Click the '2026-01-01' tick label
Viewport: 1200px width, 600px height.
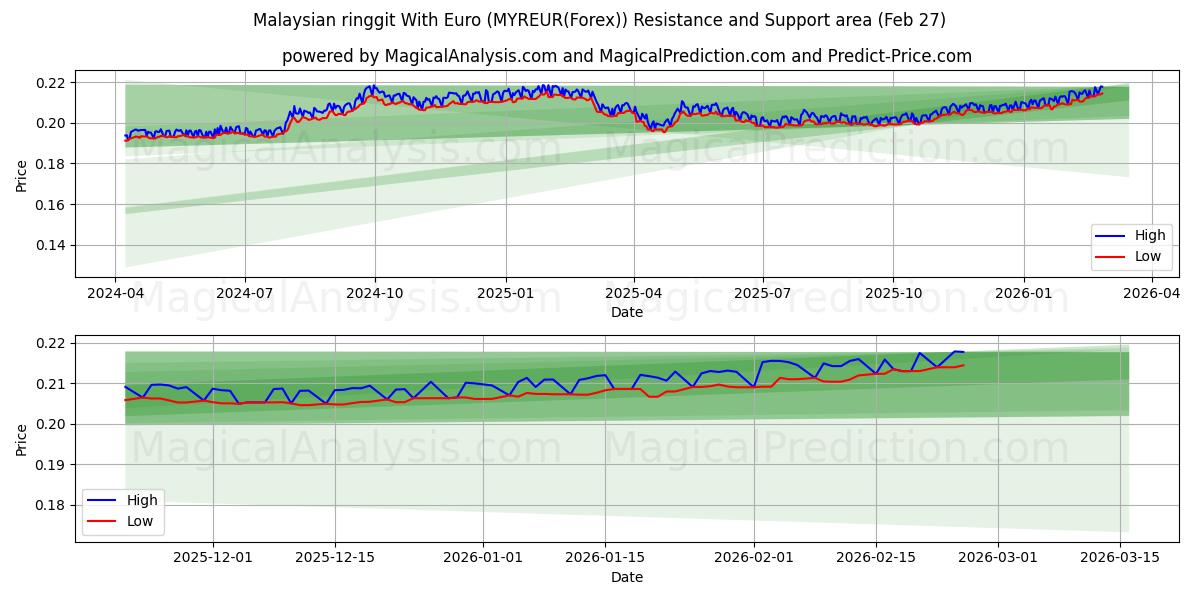pos(482,558)
